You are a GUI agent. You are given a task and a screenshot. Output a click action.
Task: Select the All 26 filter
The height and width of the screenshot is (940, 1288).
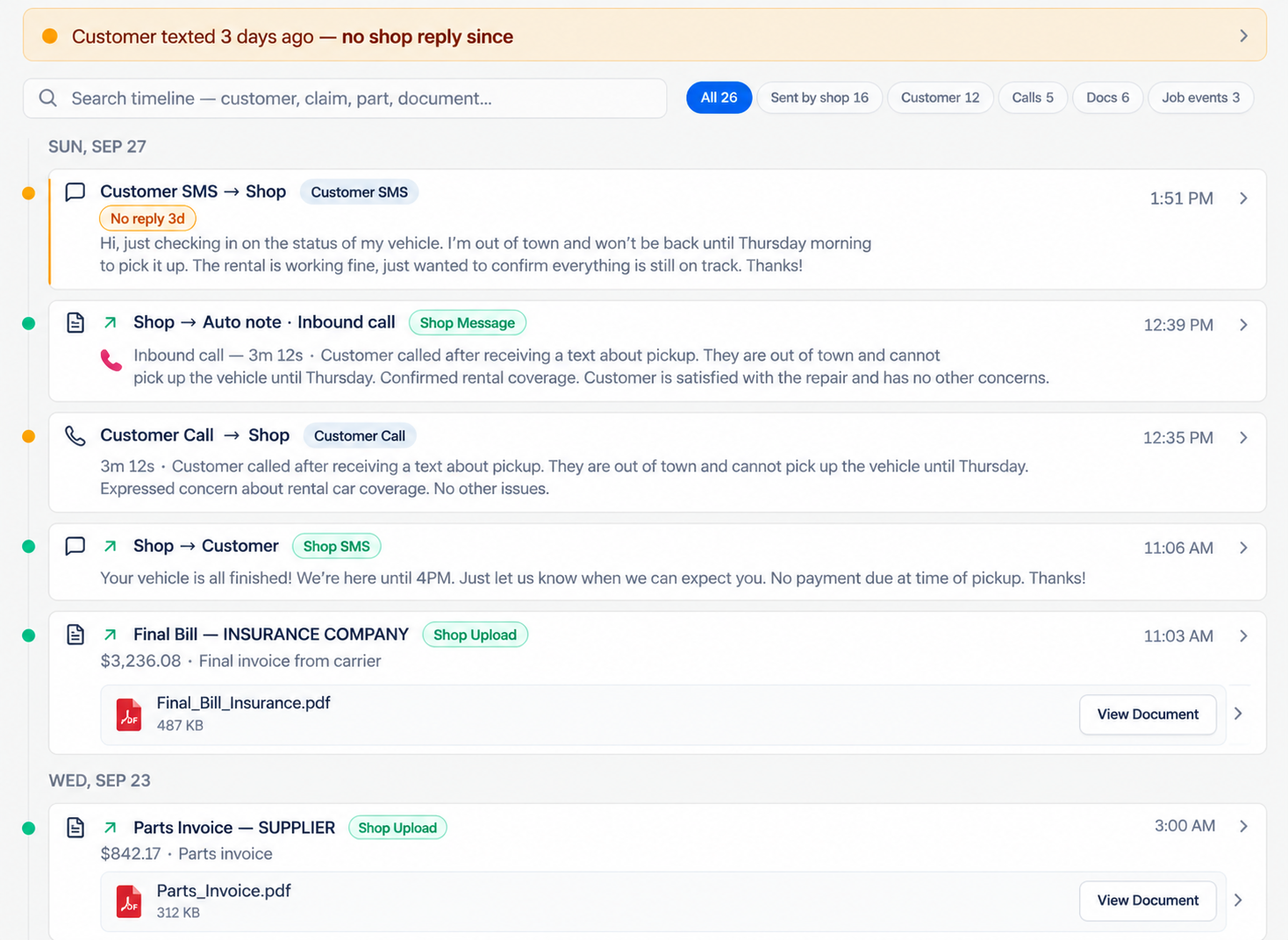click(719, 97)
